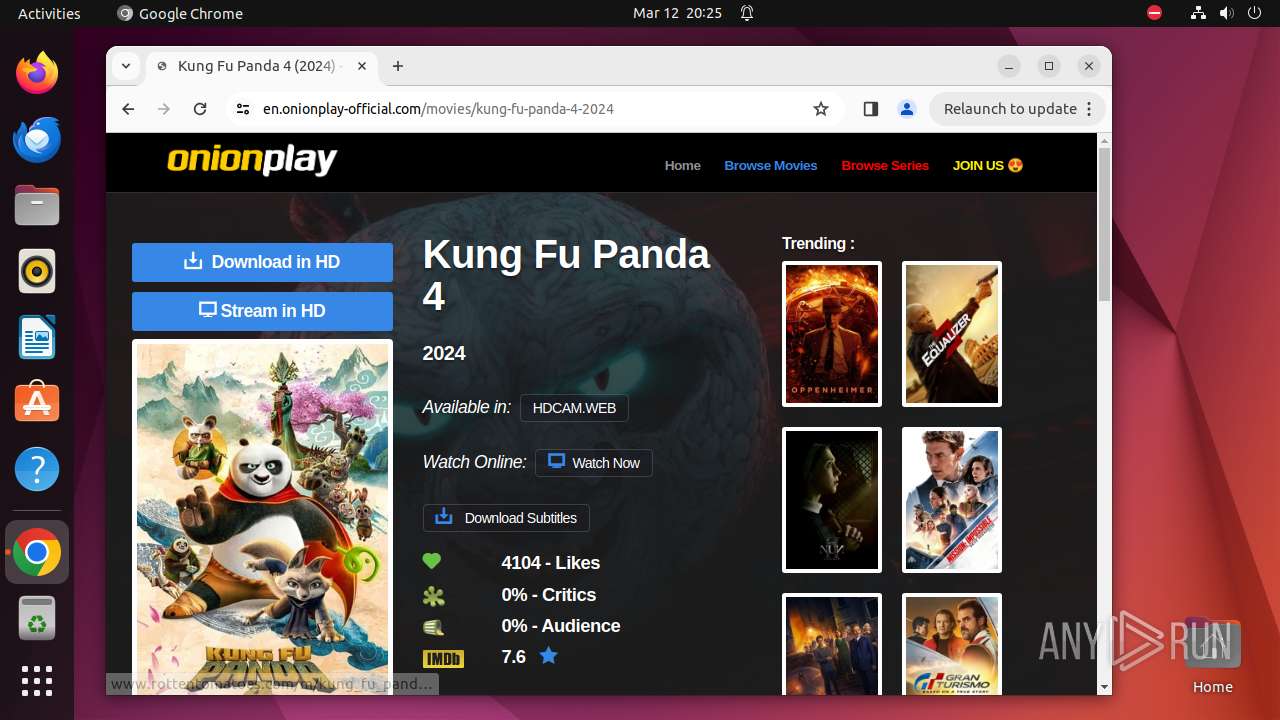1280x720 pixels.
Task: Open the tab search dropdown arrow
Action: [125, 66]
